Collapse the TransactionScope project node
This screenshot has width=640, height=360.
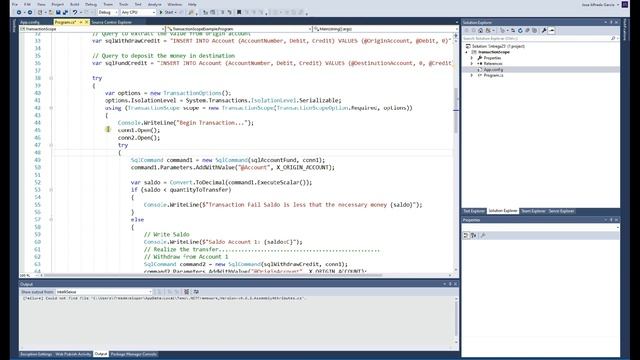(467, 52)
